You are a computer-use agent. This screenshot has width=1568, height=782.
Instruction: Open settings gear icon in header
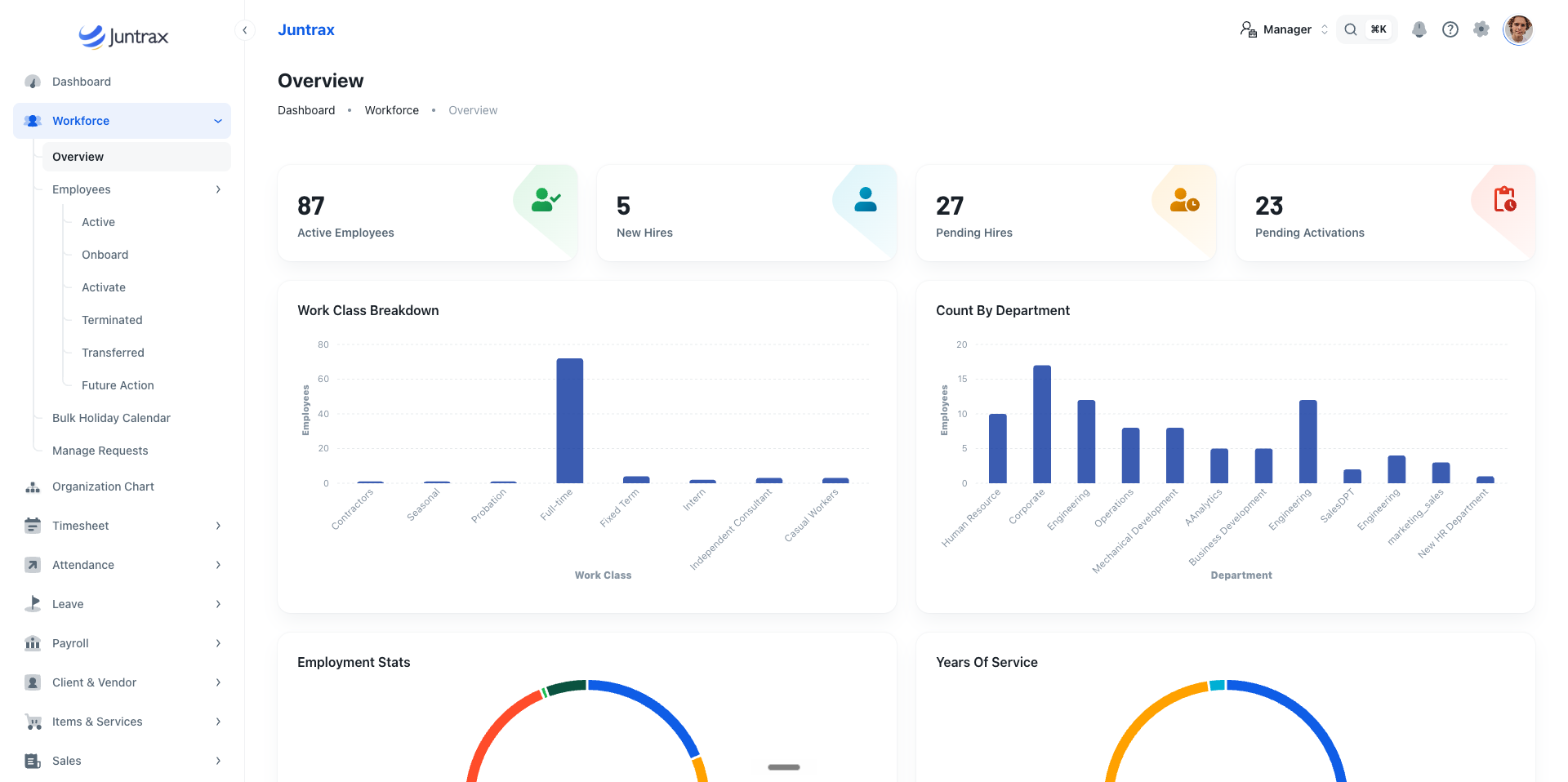click(1481, 29)
